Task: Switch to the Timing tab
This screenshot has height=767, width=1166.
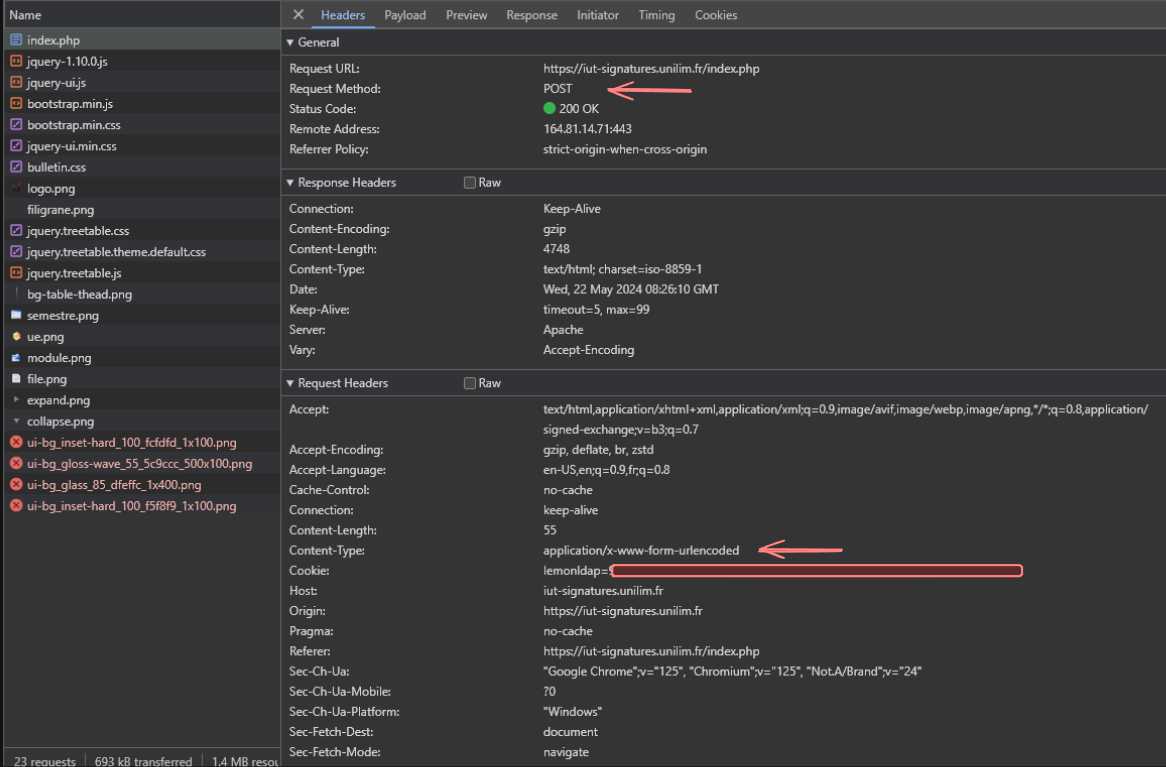Action: 656,15
